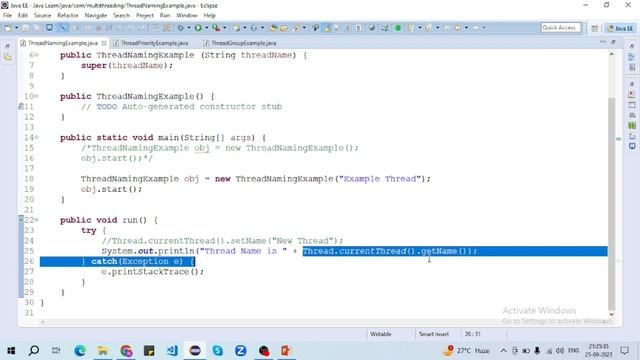Toggle the blue Skip All Breakpoints icon

pos(62,28)
